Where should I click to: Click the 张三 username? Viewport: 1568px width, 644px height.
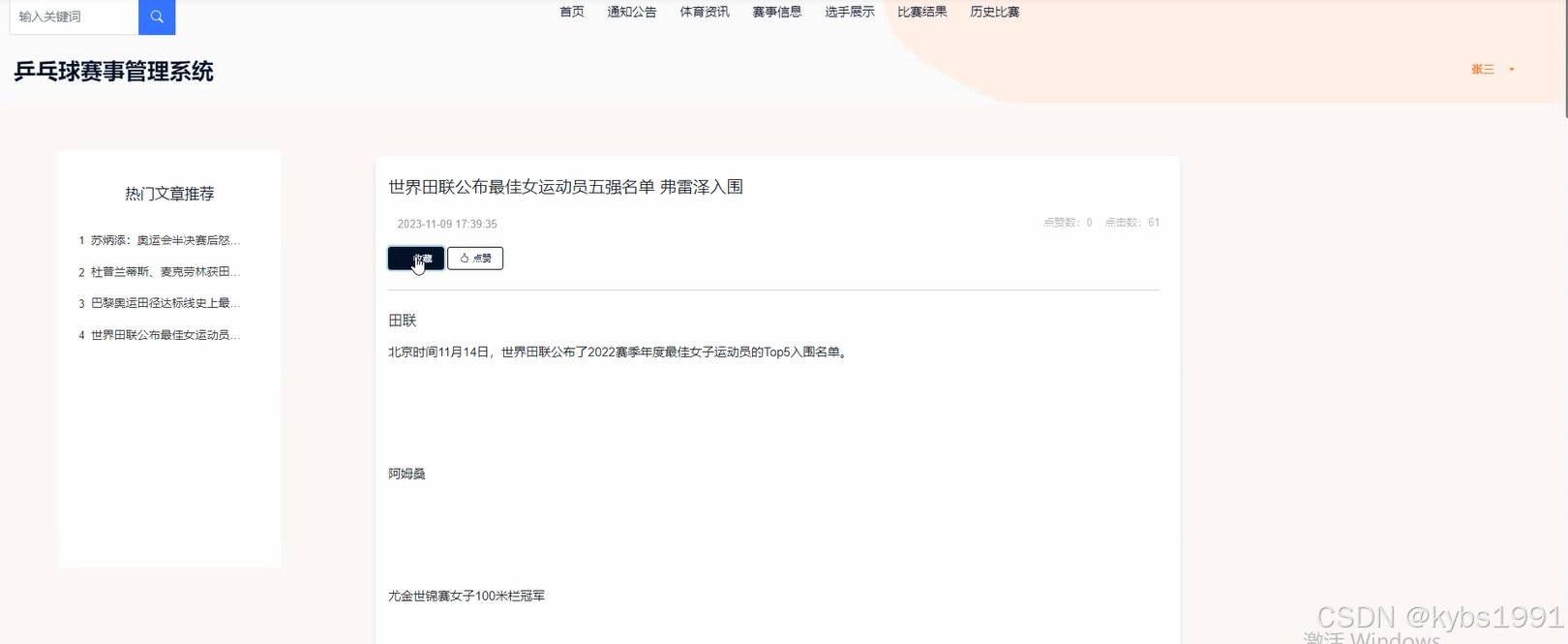1483,70
